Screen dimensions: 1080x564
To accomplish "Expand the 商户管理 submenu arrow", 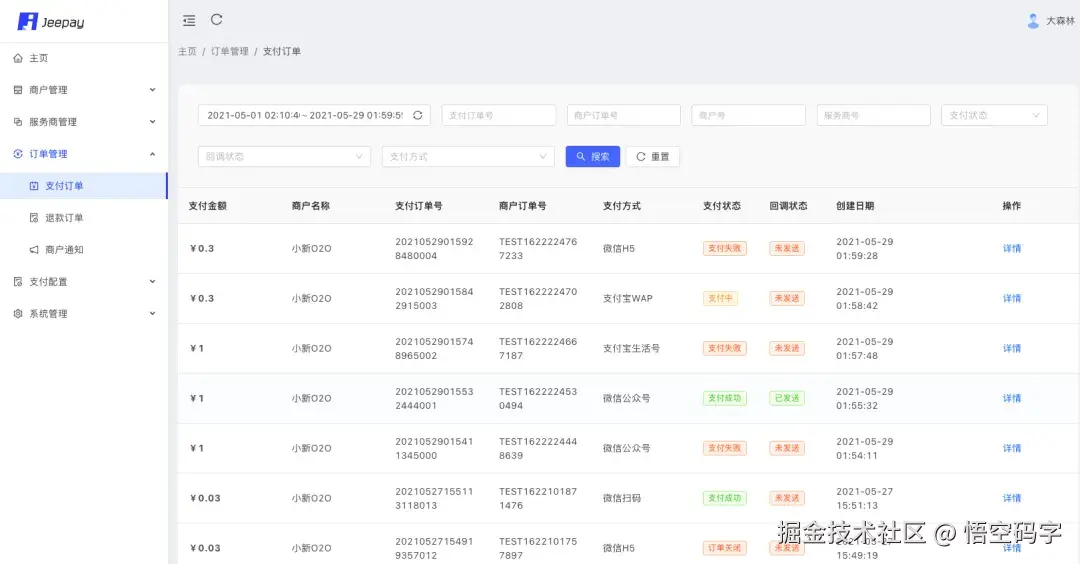I will click(x=152, y=90).
